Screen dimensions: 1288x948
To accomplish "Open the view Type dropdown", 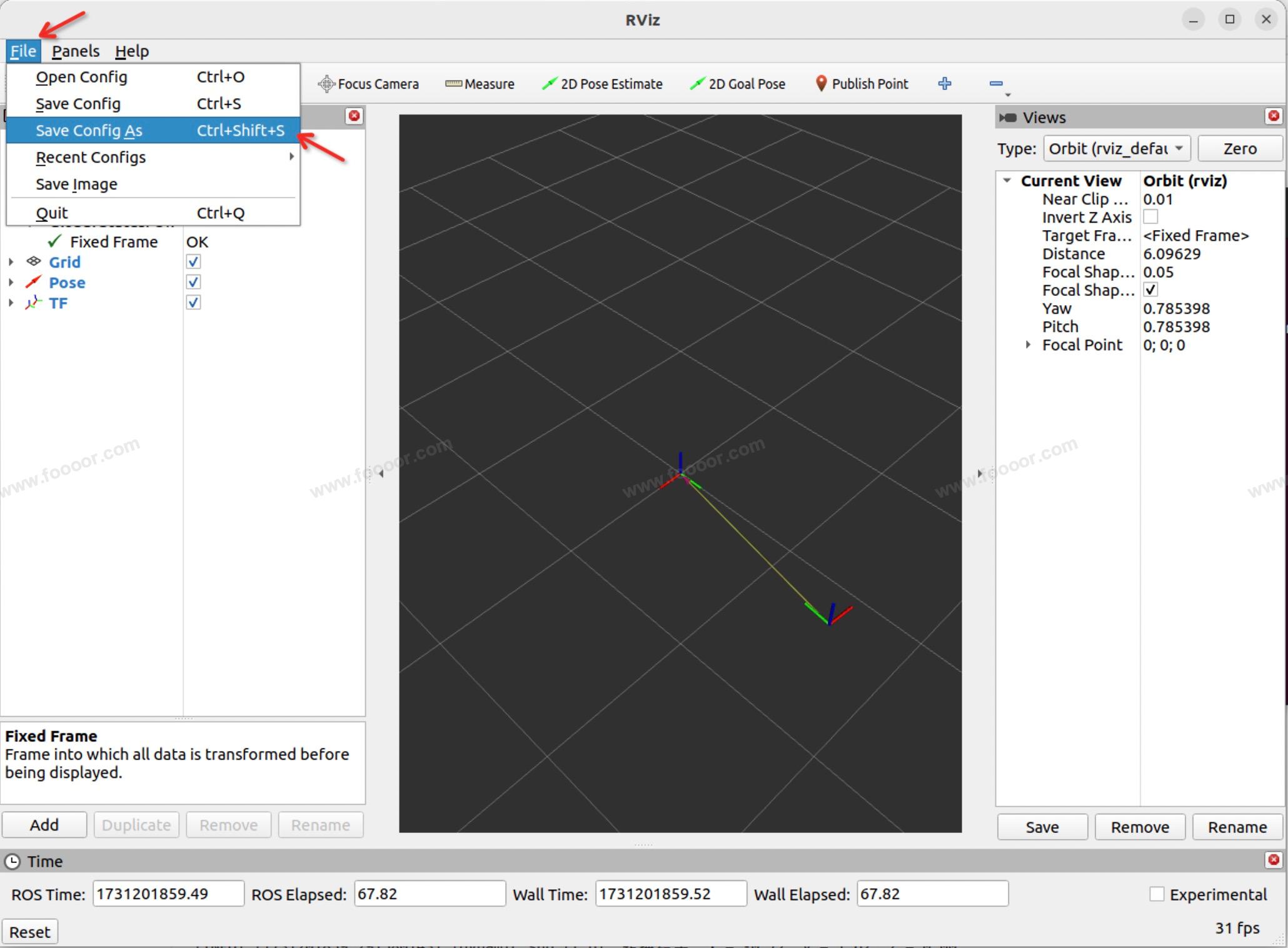I will click(x=1116, y=149).
